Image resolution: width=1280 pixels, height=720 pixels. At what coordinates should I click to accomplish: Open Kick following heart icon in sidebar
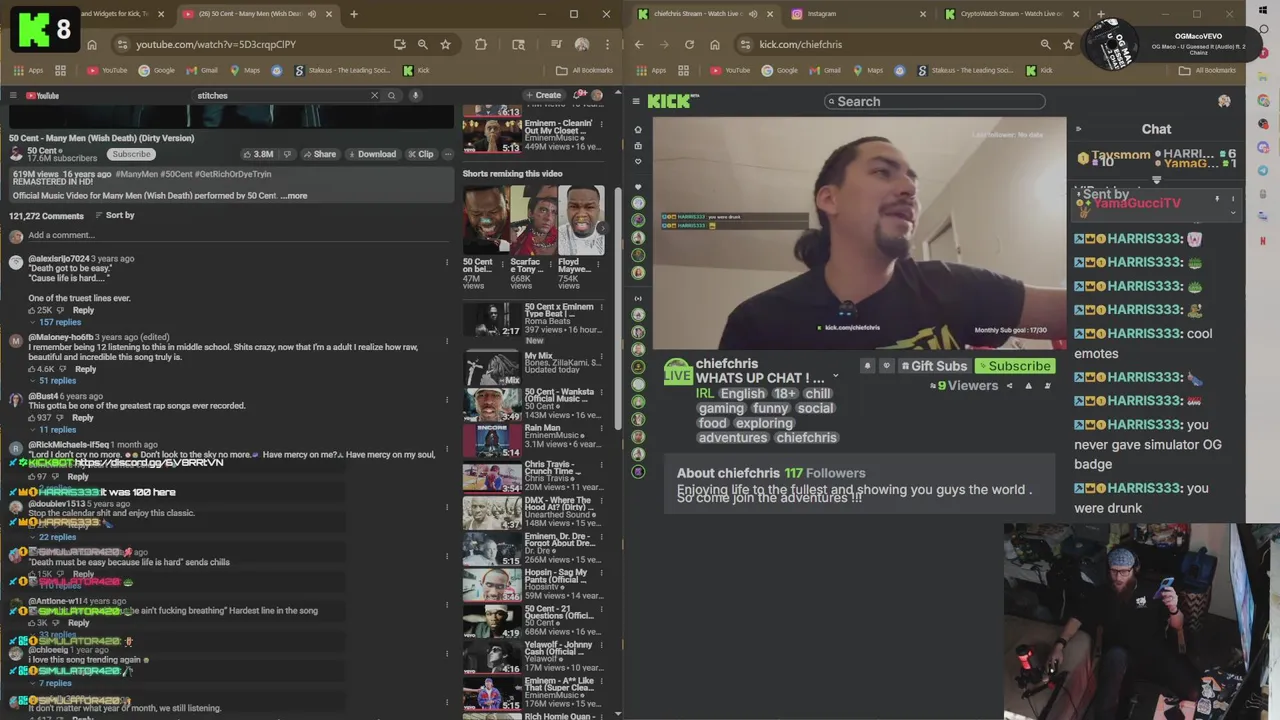click(x=638, y=162)
